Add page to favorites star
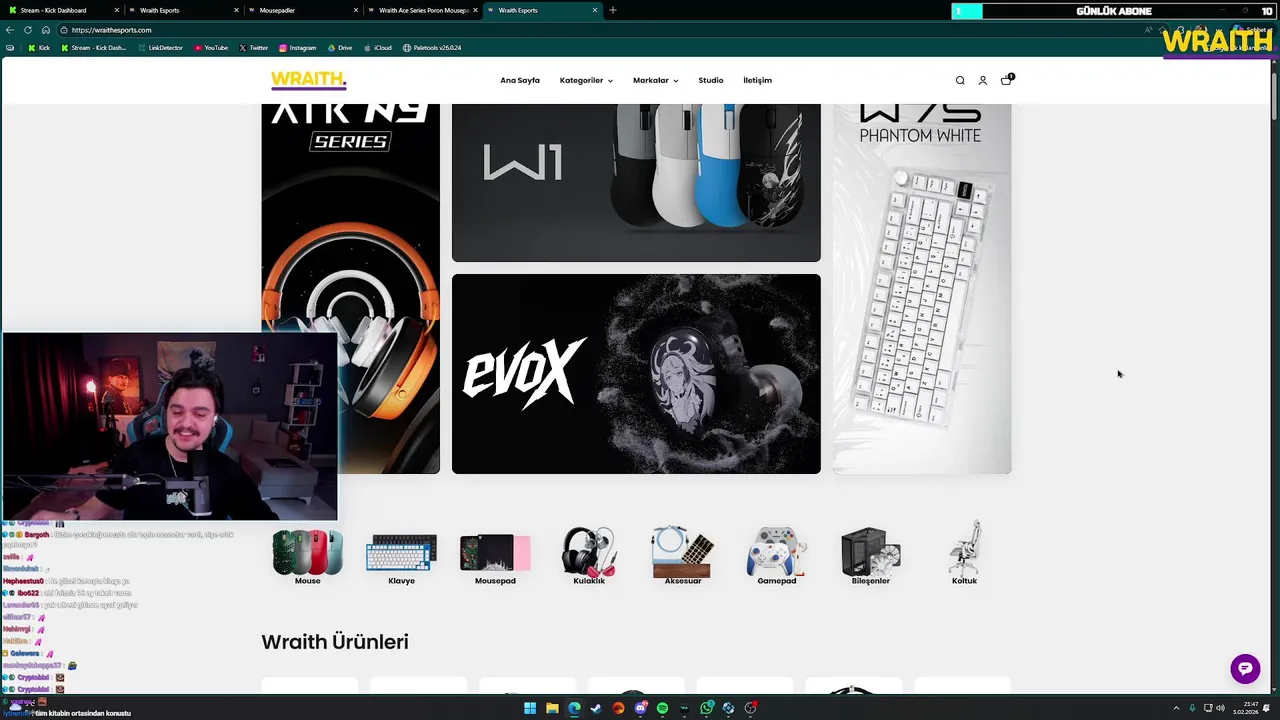The image size is (1280, 720). pyautogui.click(x=1164, y=30)
